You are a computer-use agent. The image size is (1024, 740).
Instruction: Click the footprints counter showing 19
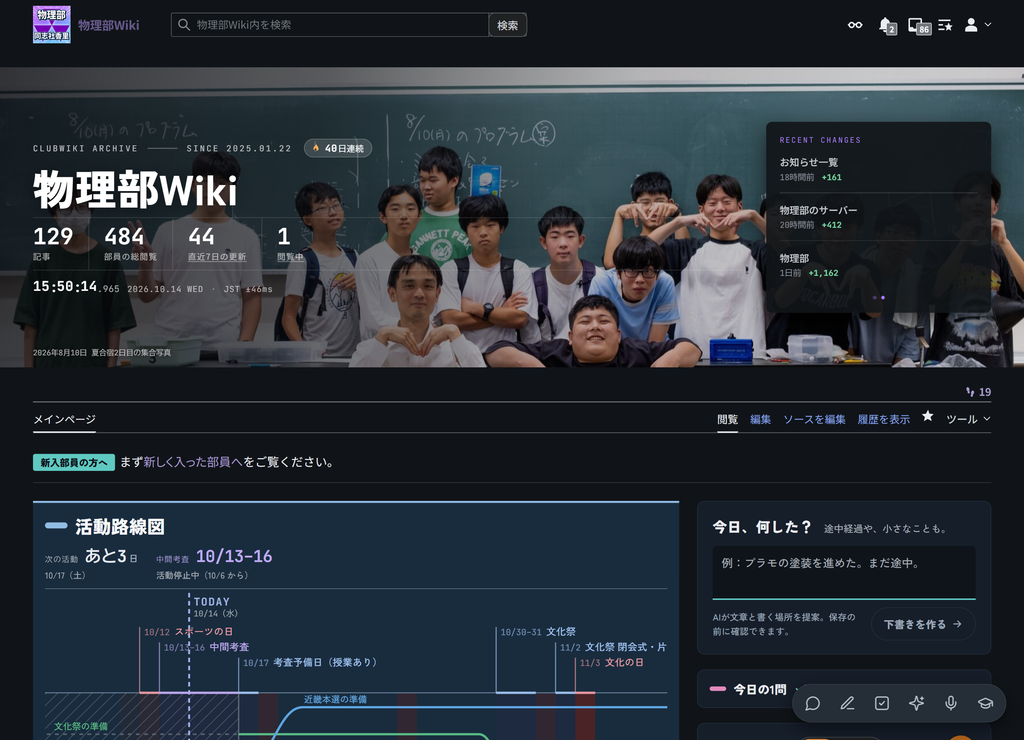[x=978, y=392]
